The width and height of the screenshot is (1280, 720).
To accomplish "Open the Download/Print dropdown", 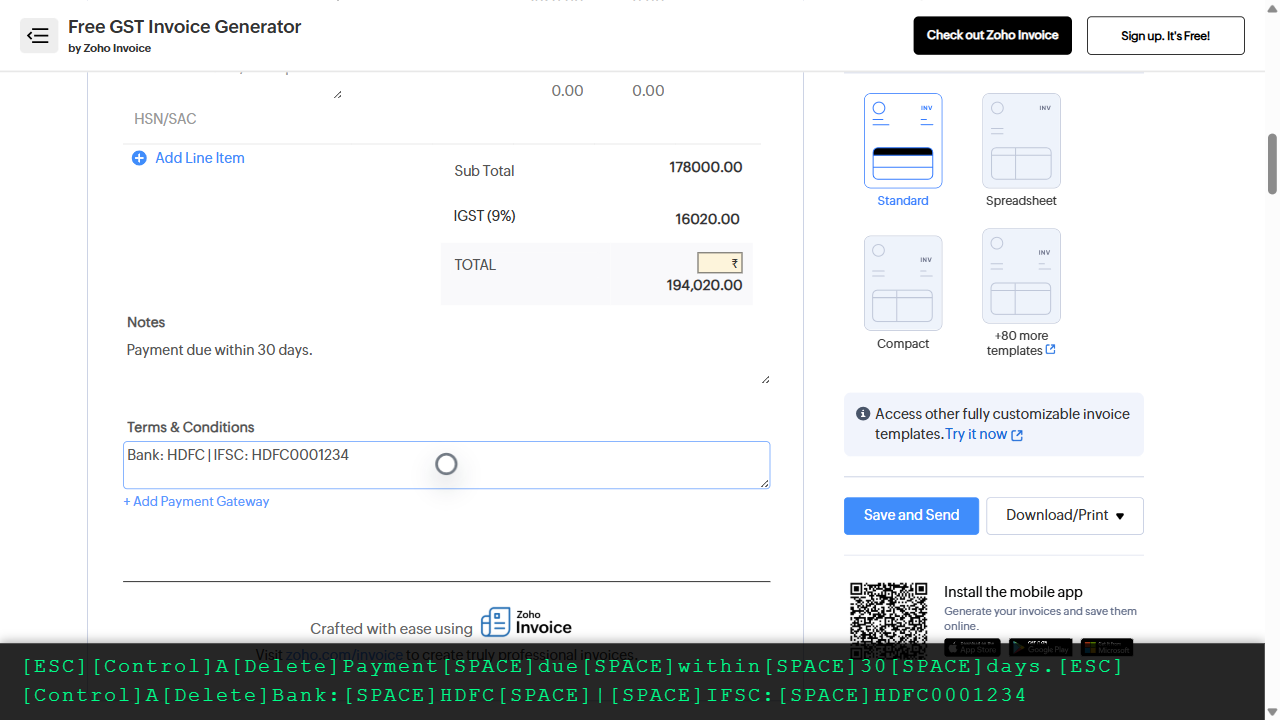I will click(1064, 515).
